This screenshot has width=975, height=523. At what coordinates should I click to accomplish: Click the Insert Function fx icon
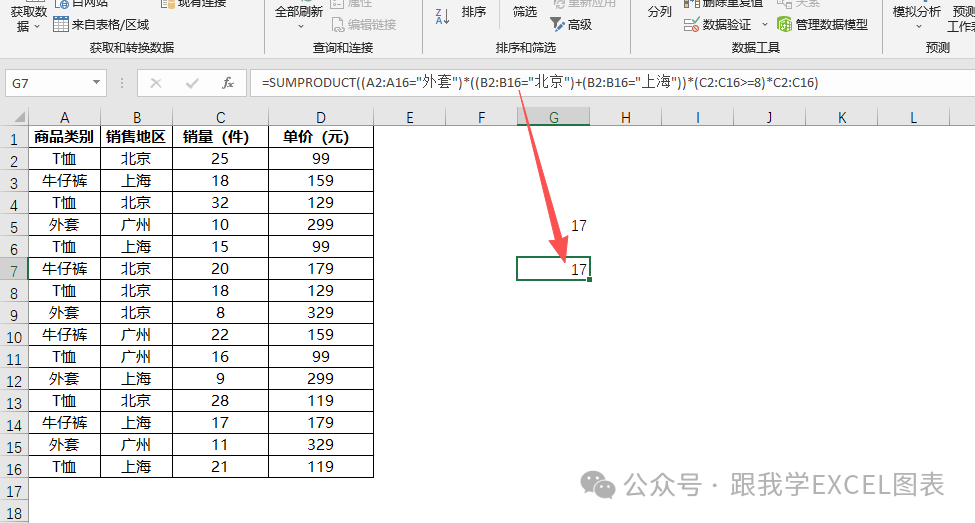(228, 83)
